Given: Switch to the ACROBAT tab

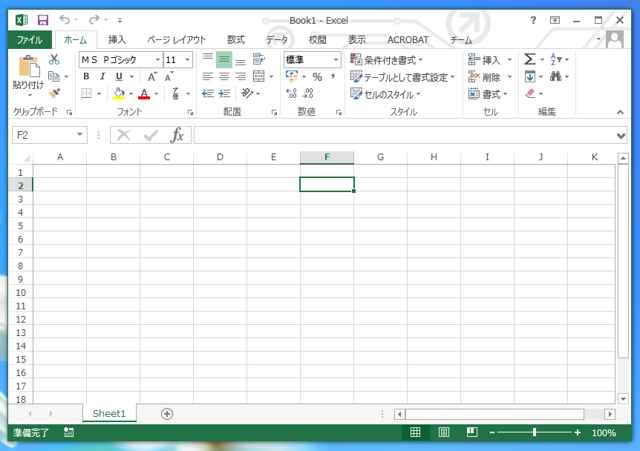Looking at the screenshot, I should click(x=408, y=40).
